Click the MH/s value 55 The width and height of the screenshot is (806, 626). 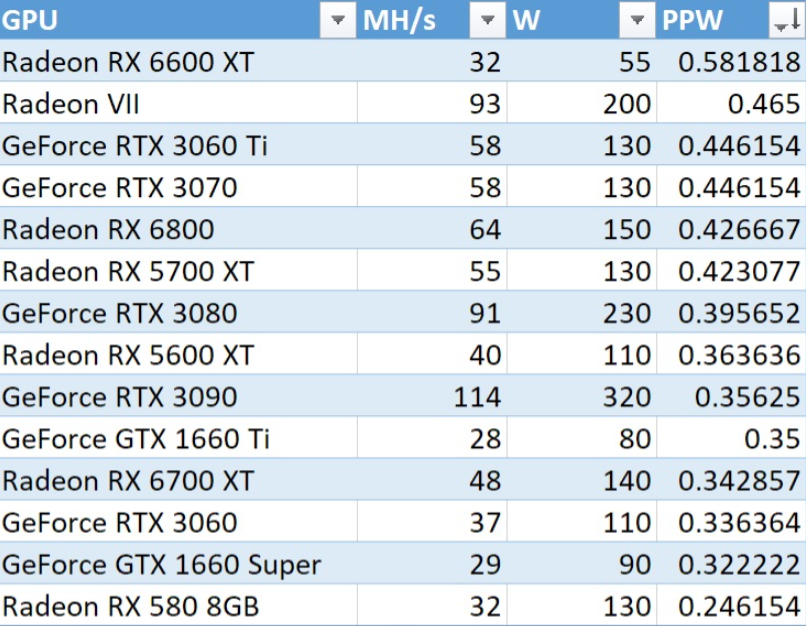click(x=485, y=271)
